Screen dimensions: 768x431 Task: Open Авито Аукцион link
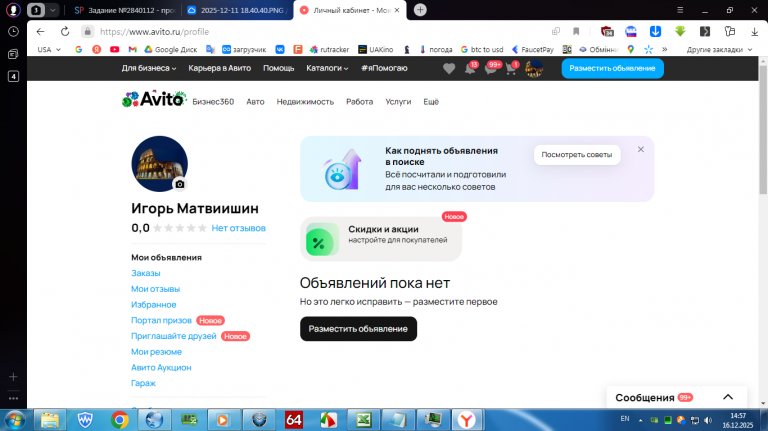point(161,367)
